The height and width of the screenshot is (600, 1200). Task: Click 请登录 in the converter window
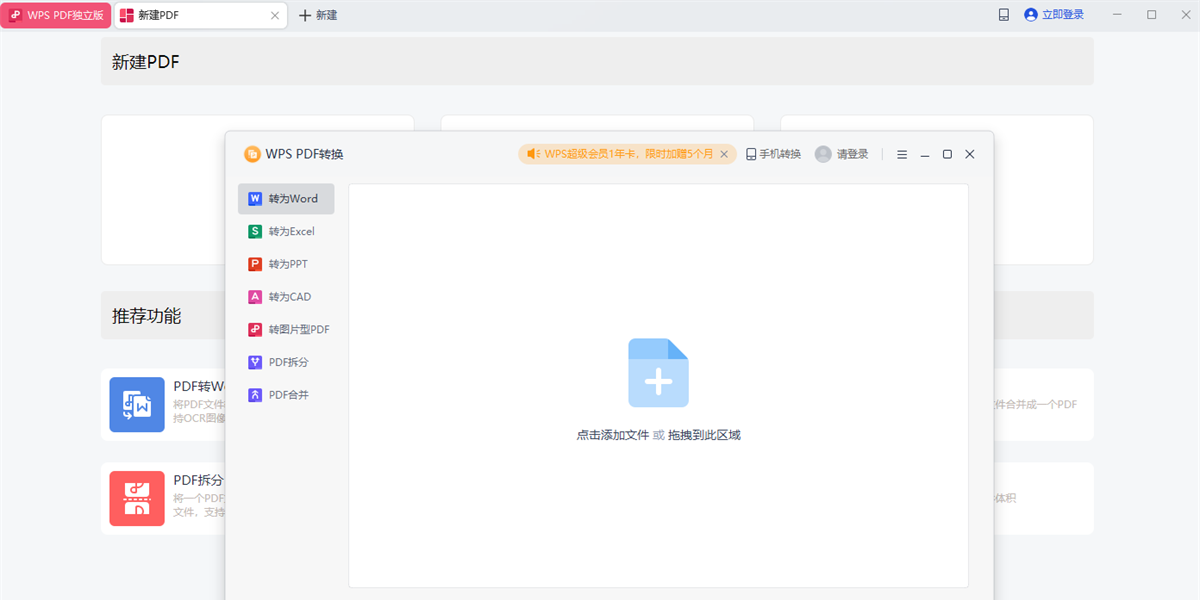pyautogui.click(x=852, y=154)
